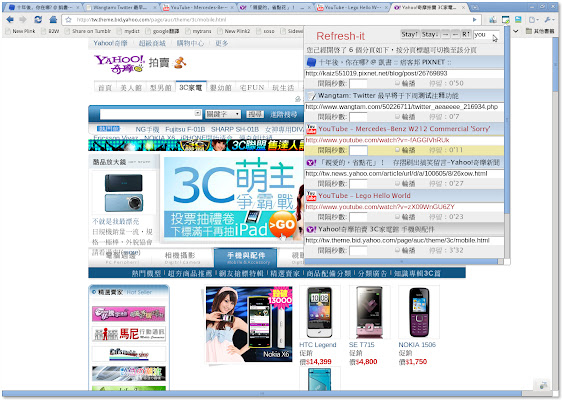Click the PIXNET blue favicon
This screenshot has width=562, height=400.
[311, 62]
